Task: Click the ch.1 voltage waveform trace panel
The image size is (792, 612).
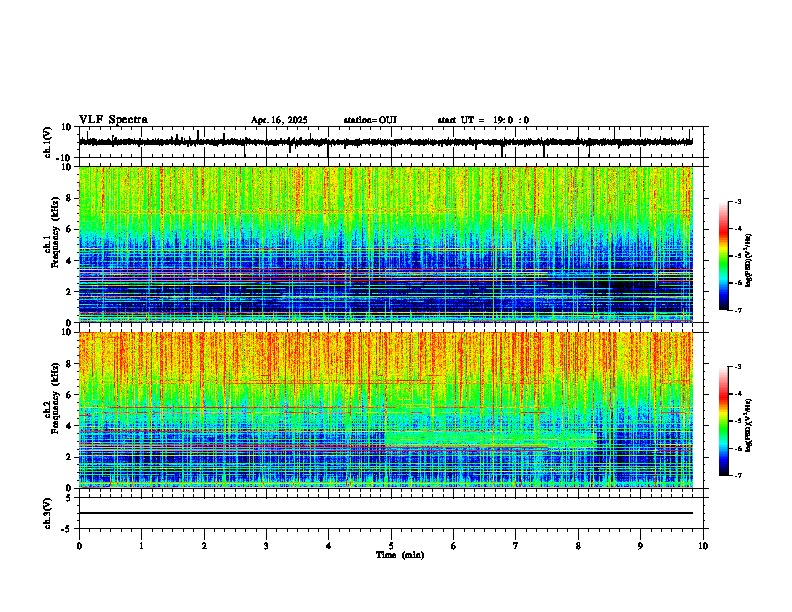Action: [x=393, y=142]
